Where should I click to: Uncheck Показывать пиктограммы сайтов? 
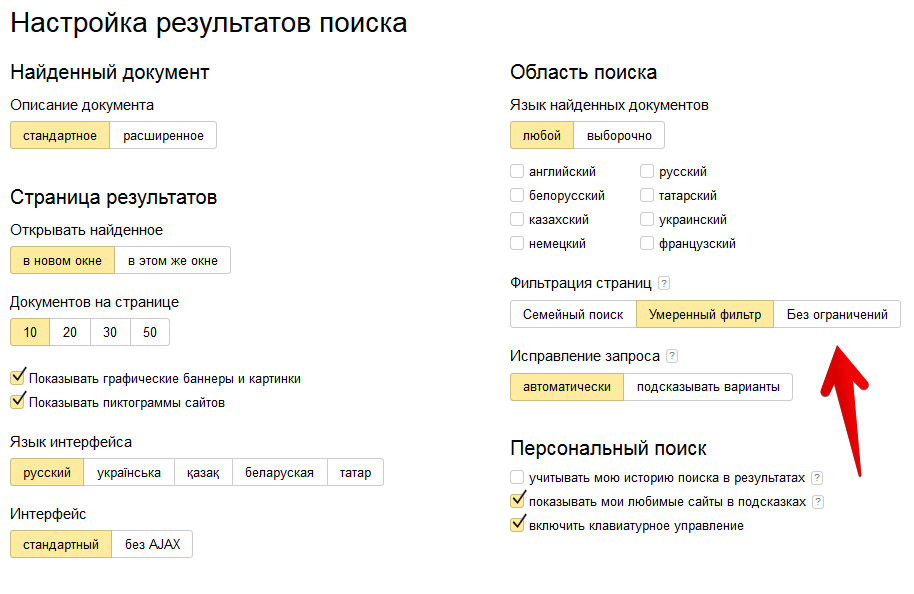pos(17,402)
